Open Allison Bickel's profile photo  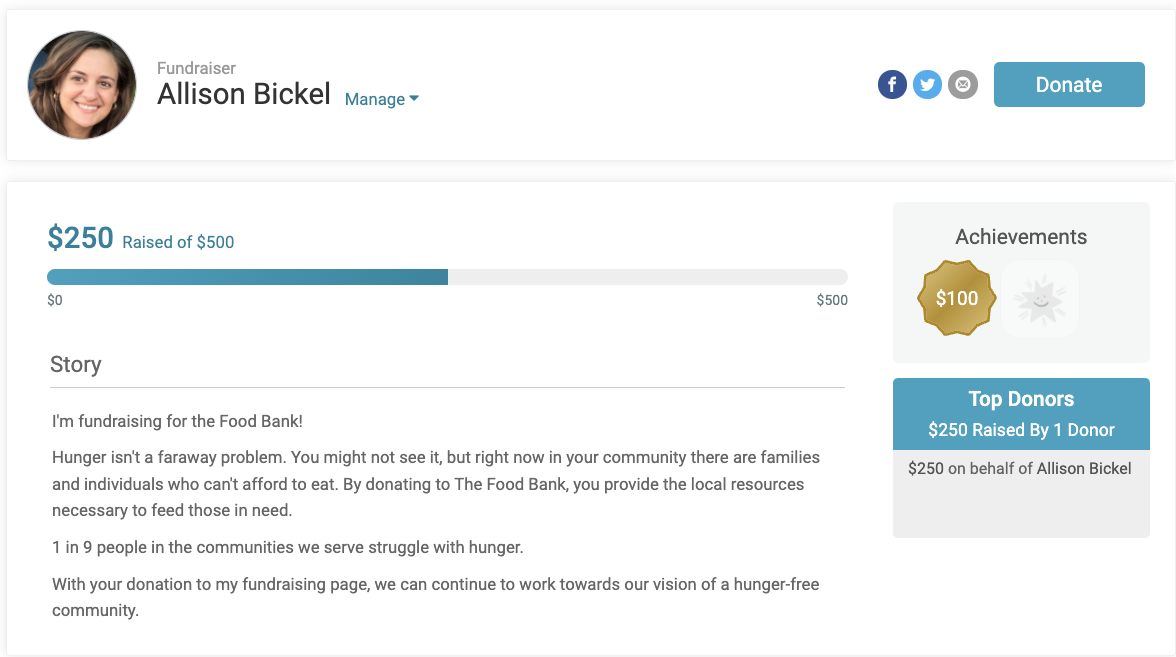point(82,85)
